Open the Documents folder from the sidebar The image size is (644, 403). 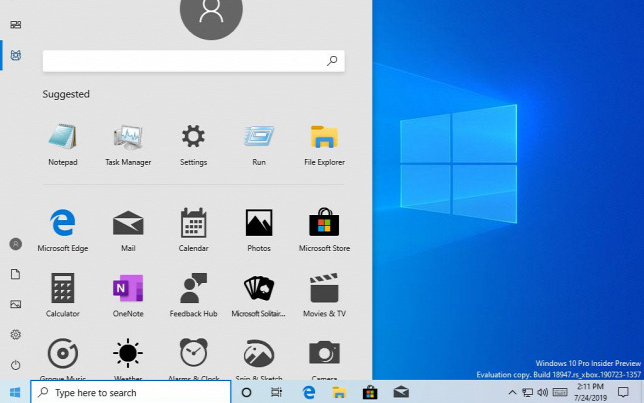tap(15, 274)
